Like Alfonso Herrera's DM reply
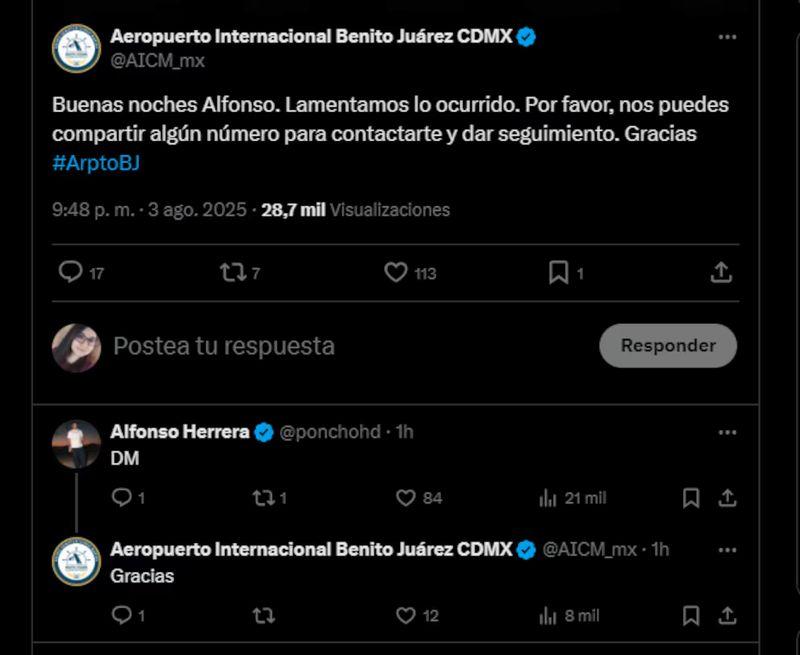800x655 pixels. click(x=406, y=498)
